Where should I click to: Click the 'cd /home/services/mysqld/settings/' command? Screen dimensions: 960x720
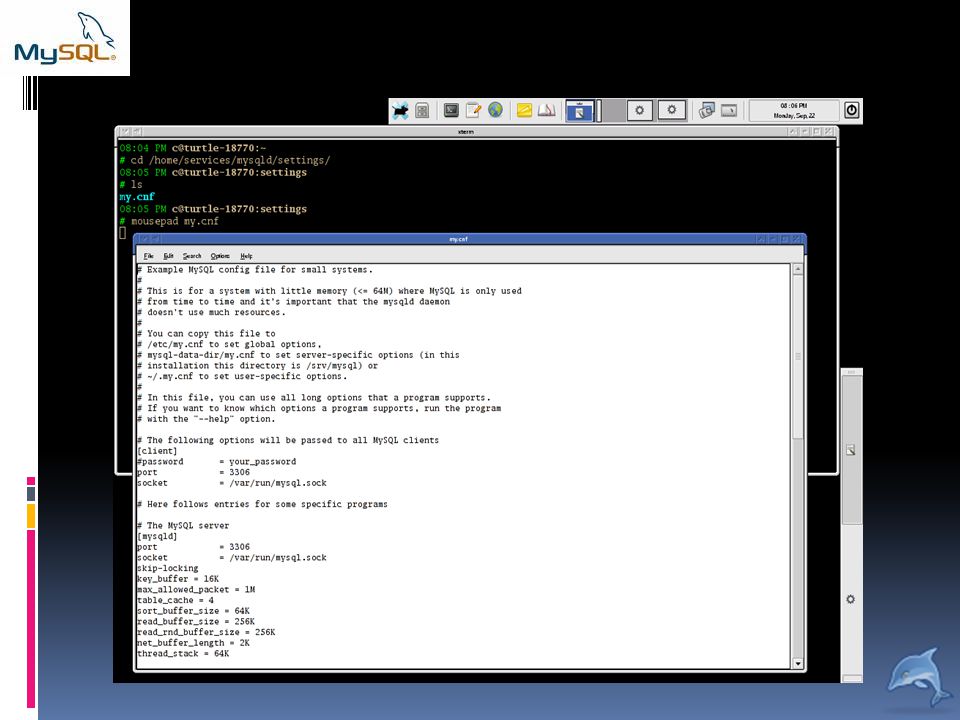coord(230,160)
